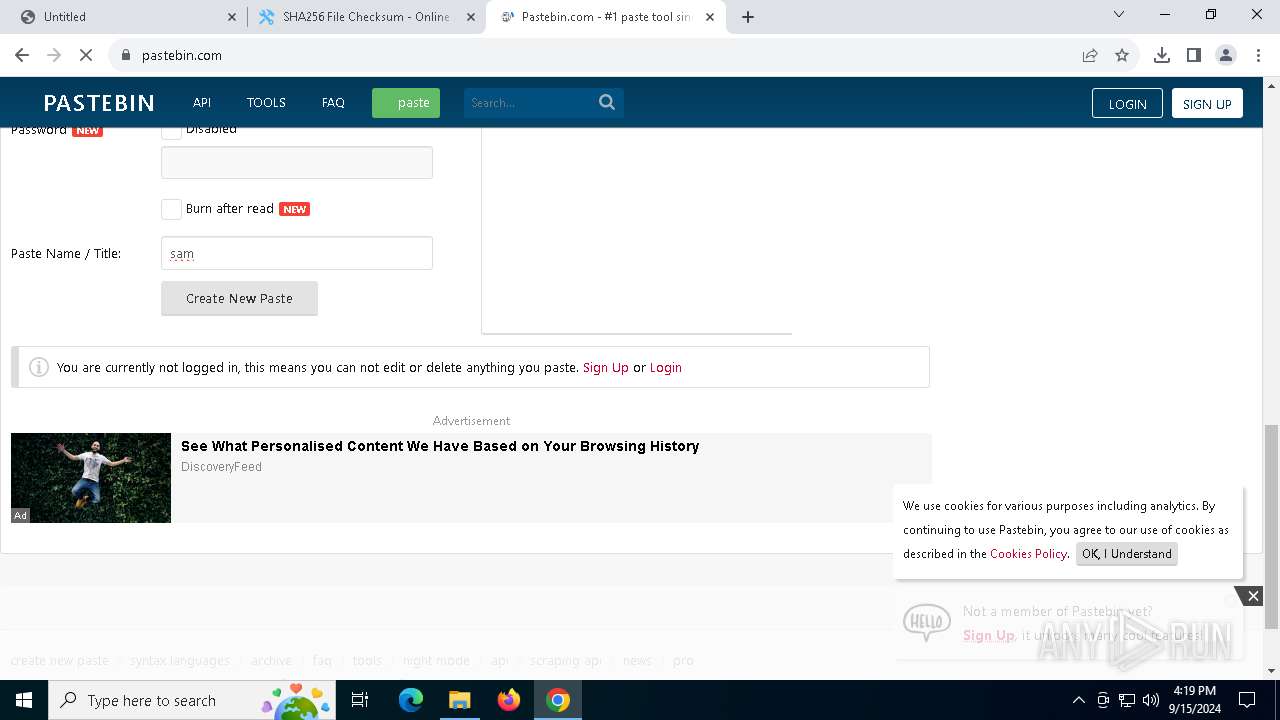This screenshot has width=1280, height=720.
Task: Click the page vertical scrollbar
Action: 1271,526
